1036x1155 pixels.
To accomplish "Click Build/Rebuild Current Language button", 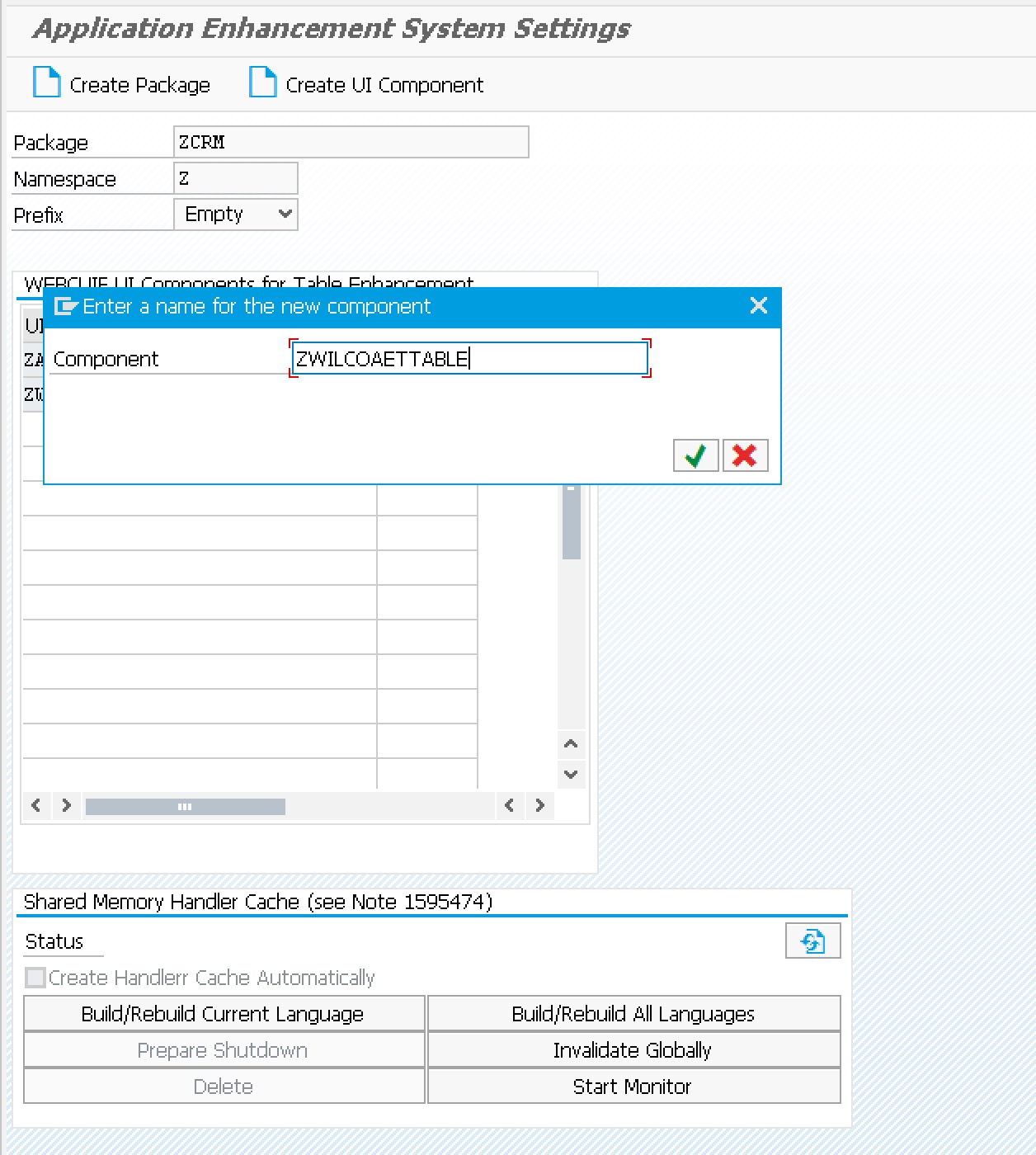I will point(224,1014).
